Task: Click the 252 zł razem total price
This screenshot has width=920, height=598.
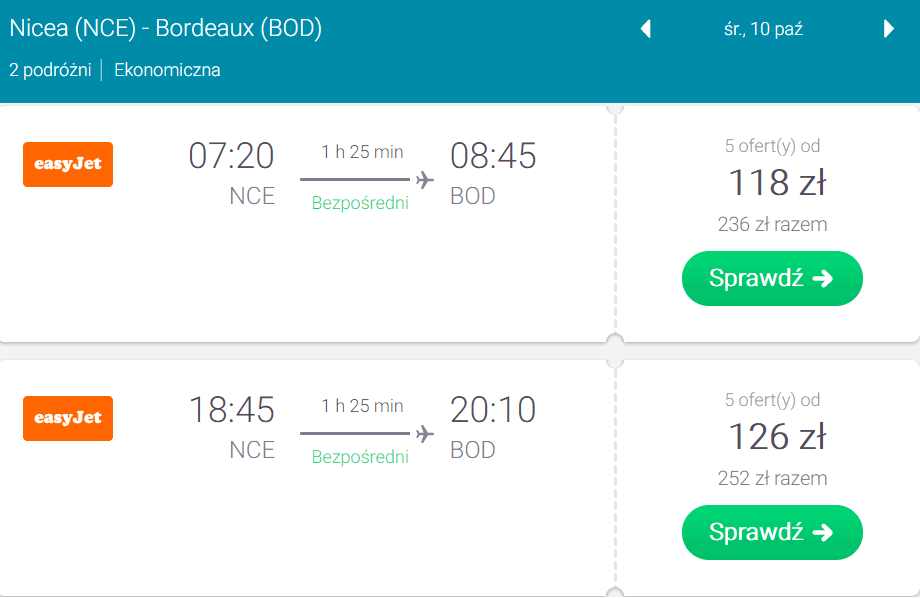Action: point(772,478)
